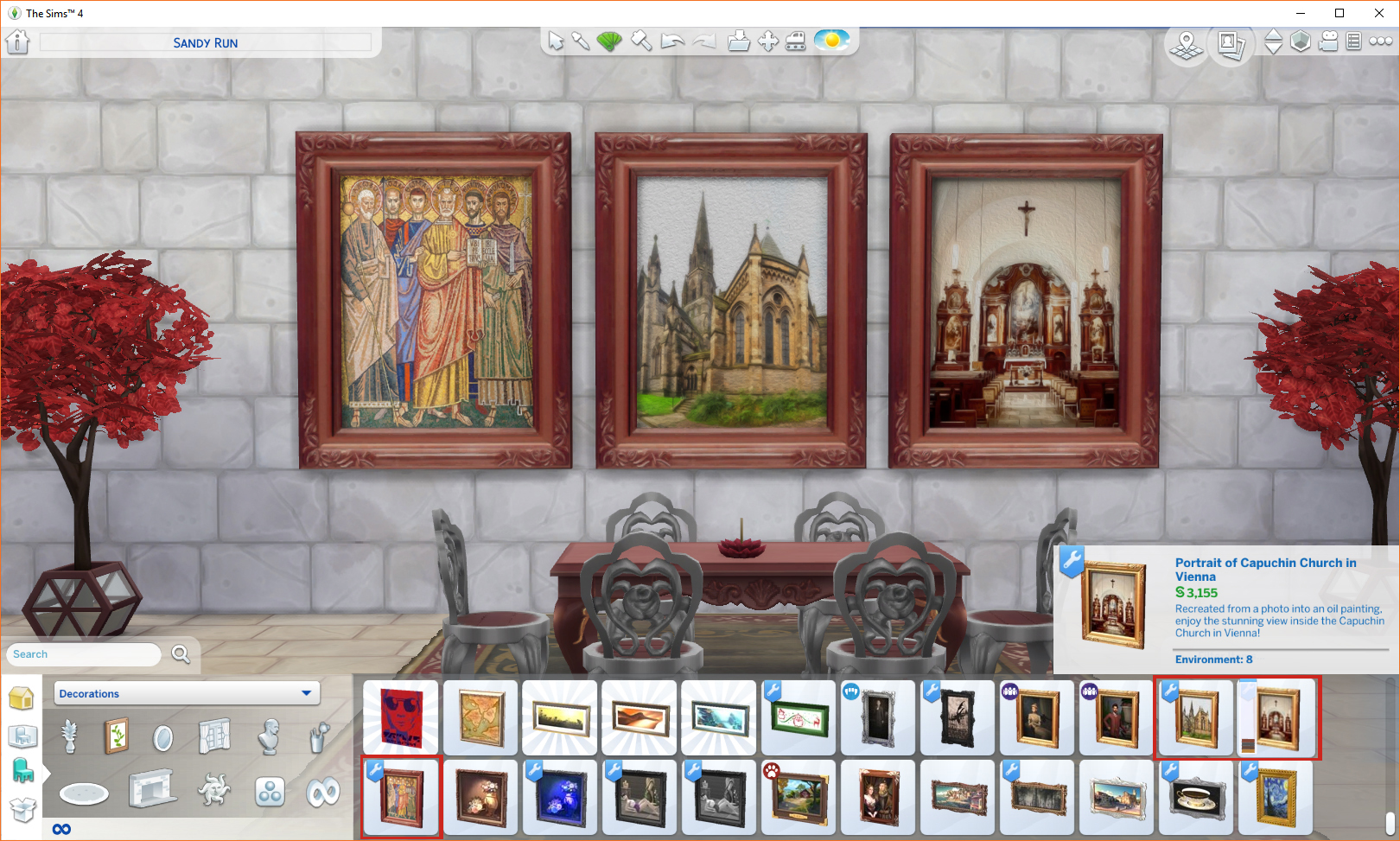Screen dimensions: 1400x841
Task: Open game options list icon
Action: pos(1354,41)
